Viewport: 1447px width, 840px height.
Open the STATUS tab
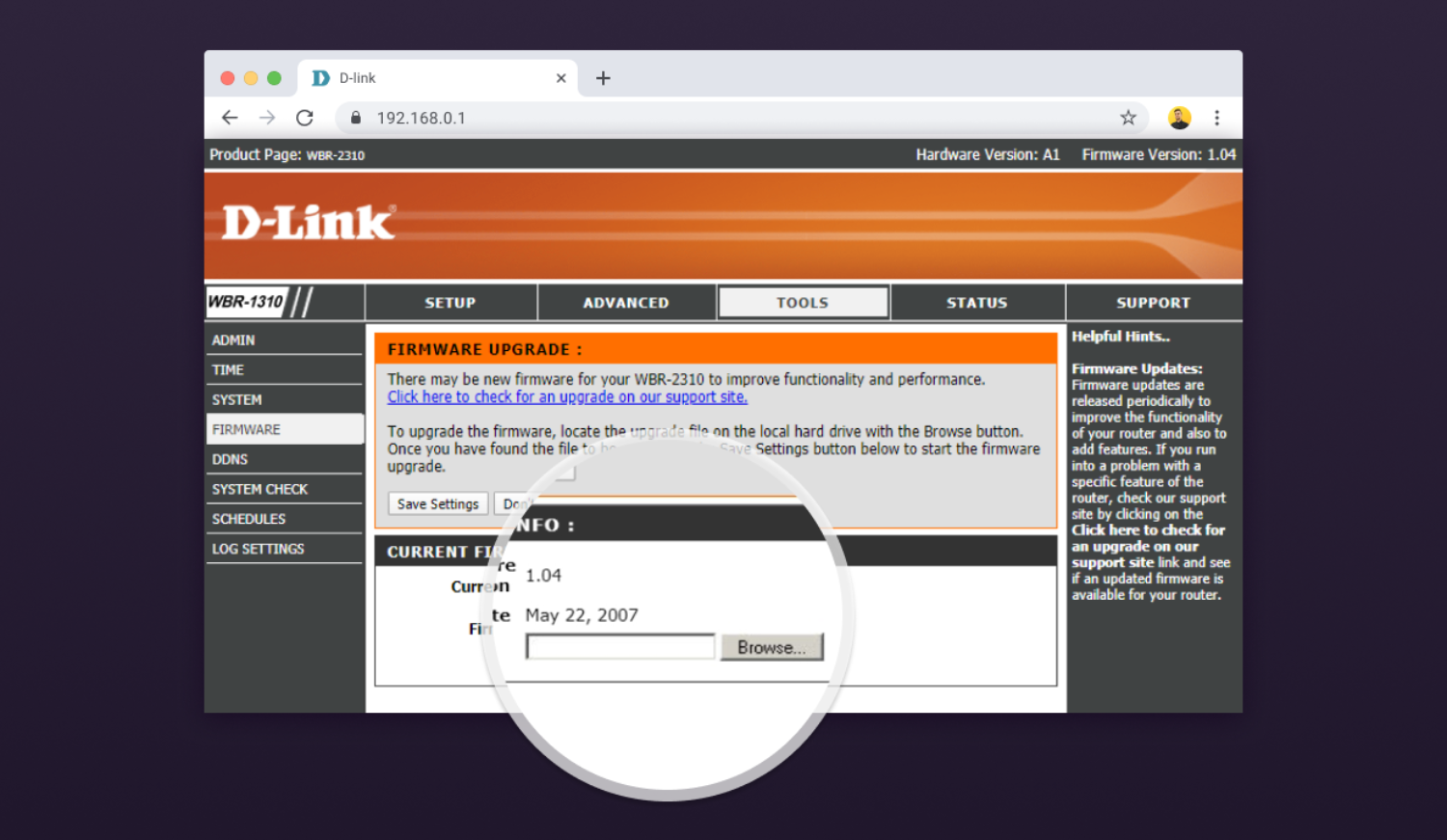point(977,302)
